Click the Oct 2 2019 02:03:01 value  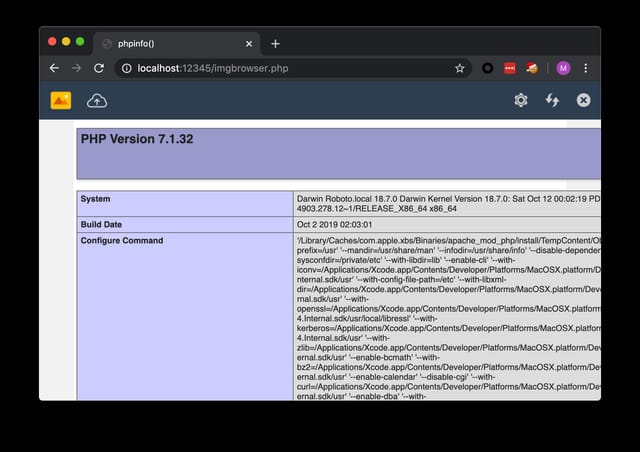tap(334, 225)
